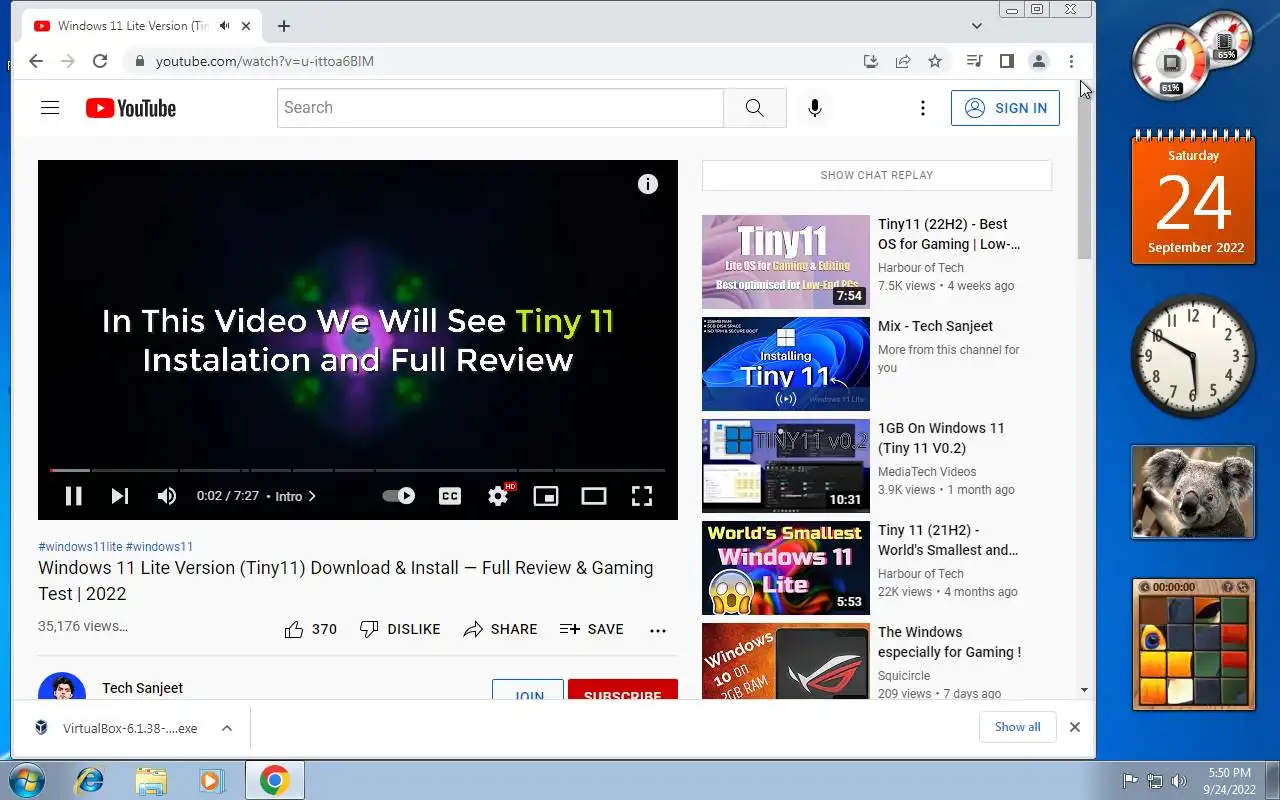This screenshot has width=1280, height=800.
Task: Bookmark this page with the star
Action: pyautogui.click(x=935, y=61)
